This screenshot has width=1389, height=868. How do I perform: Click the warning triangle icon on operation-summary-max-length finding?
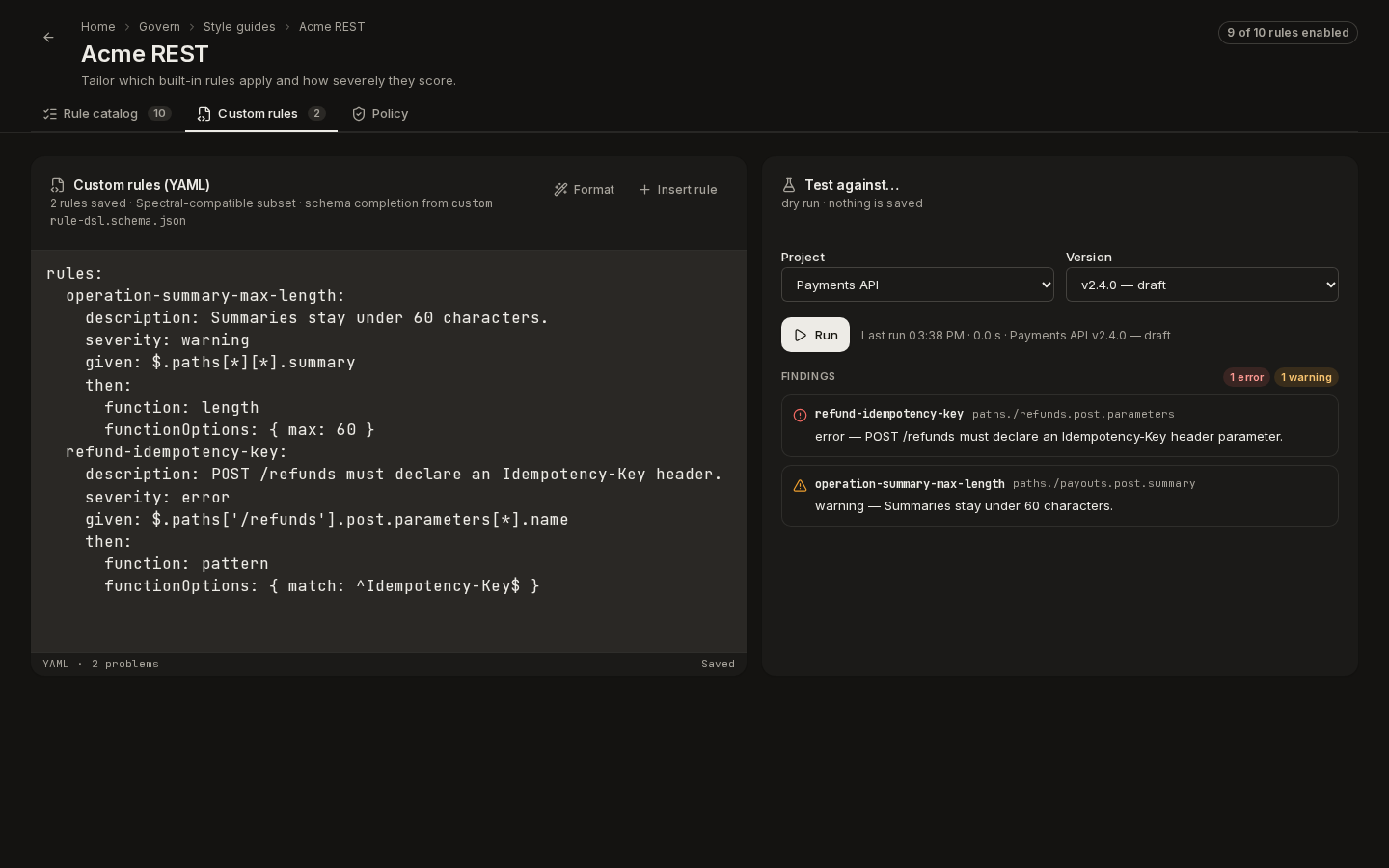[x=800, y=486]
